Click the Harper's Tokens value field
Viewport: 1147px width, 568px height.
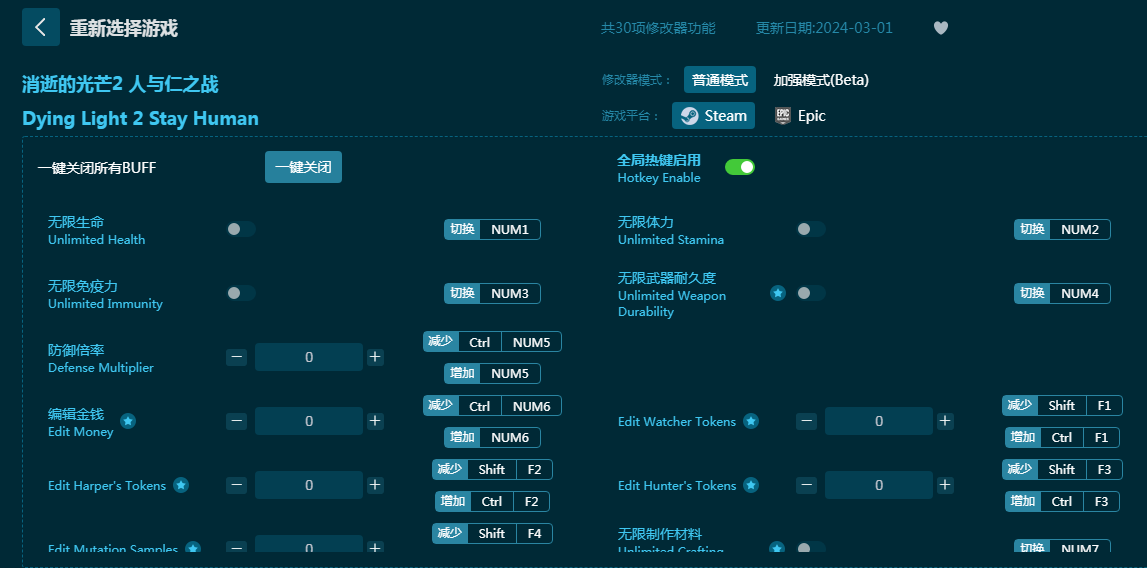point(309,485)
